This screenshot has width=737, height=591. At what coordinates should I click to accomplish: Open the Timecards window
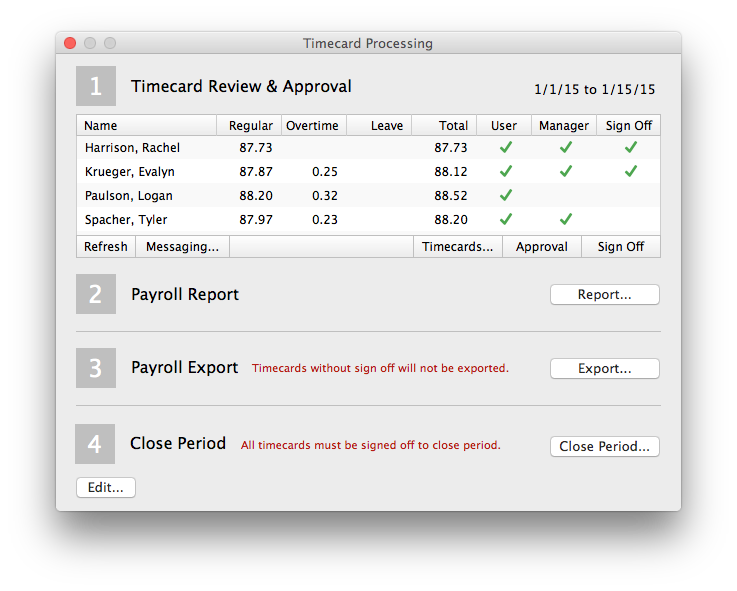click(458, 246)
